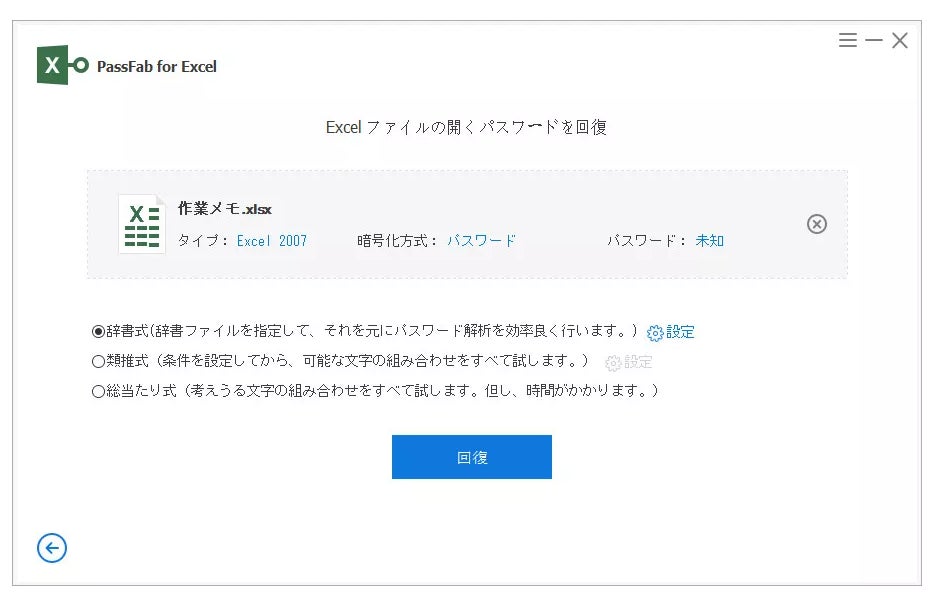This screenshot has height=594, width=944.
Task: Click the パスワード encryption method value
Action: pos(481,241)
